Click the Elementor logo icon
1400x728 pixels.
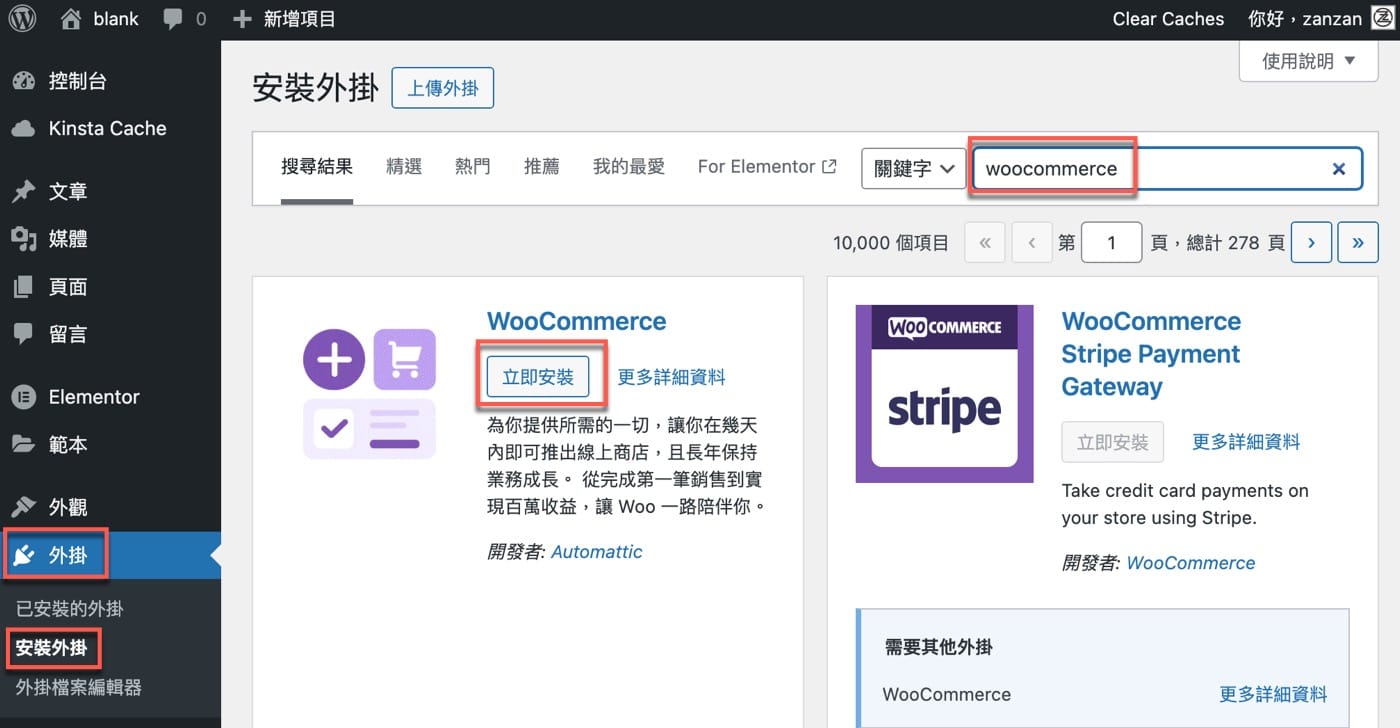click(x=24, y=397)
